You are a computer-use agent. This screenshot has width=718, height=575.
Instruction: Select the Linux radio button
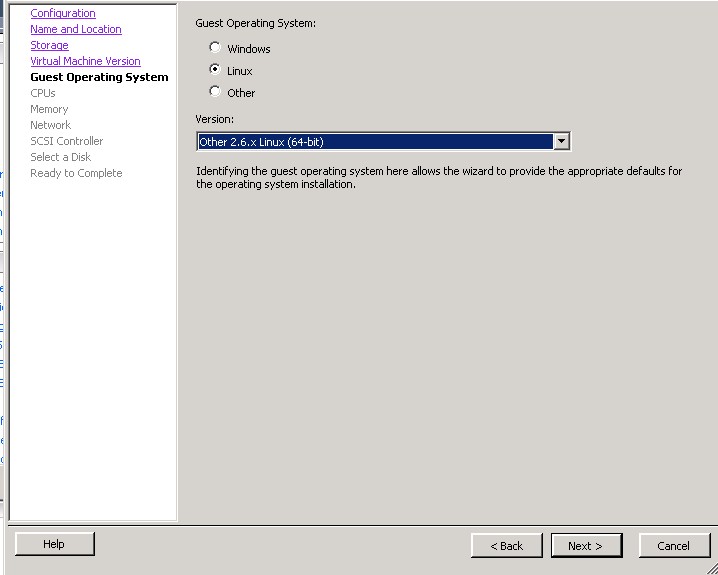(x=215, y=70)
